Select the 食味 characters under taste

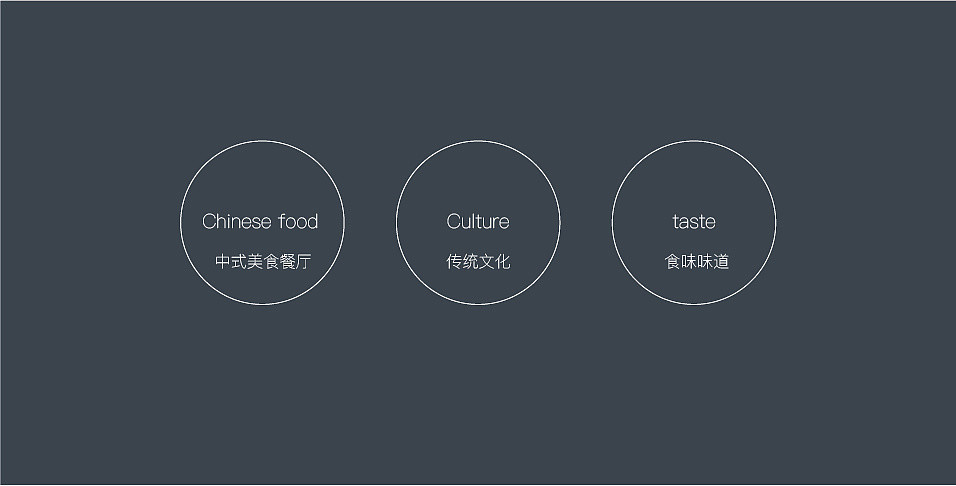pyautogui.click(x=680, y=262)
